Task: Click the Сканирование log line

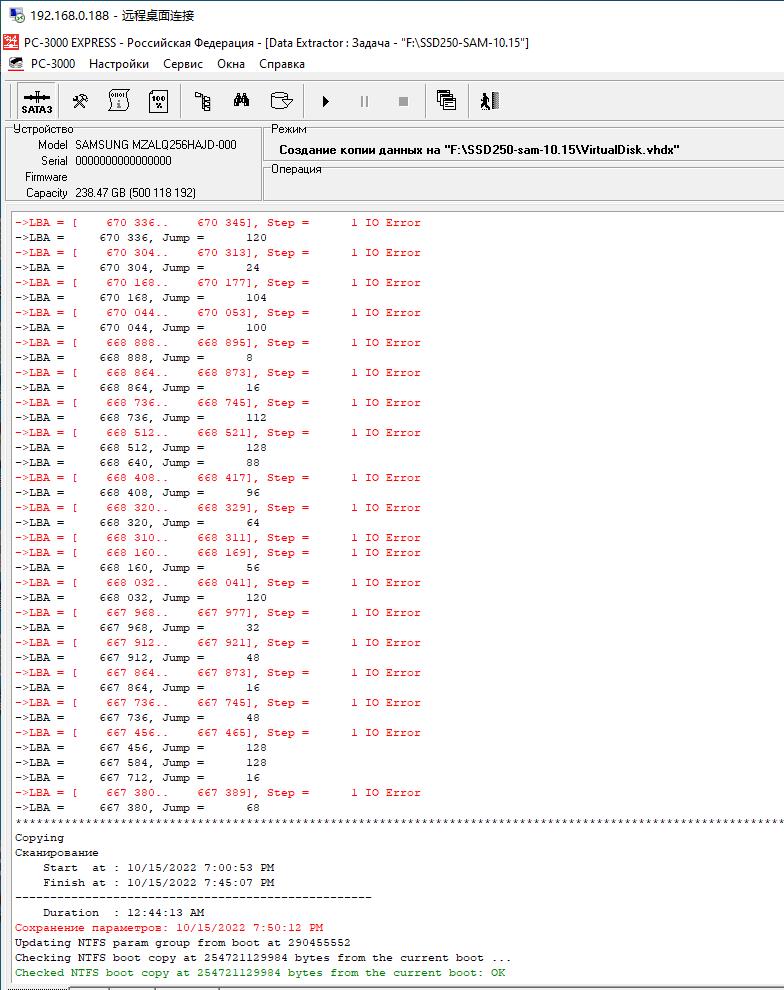Action: pyautogui.click(x=57, y=852)
